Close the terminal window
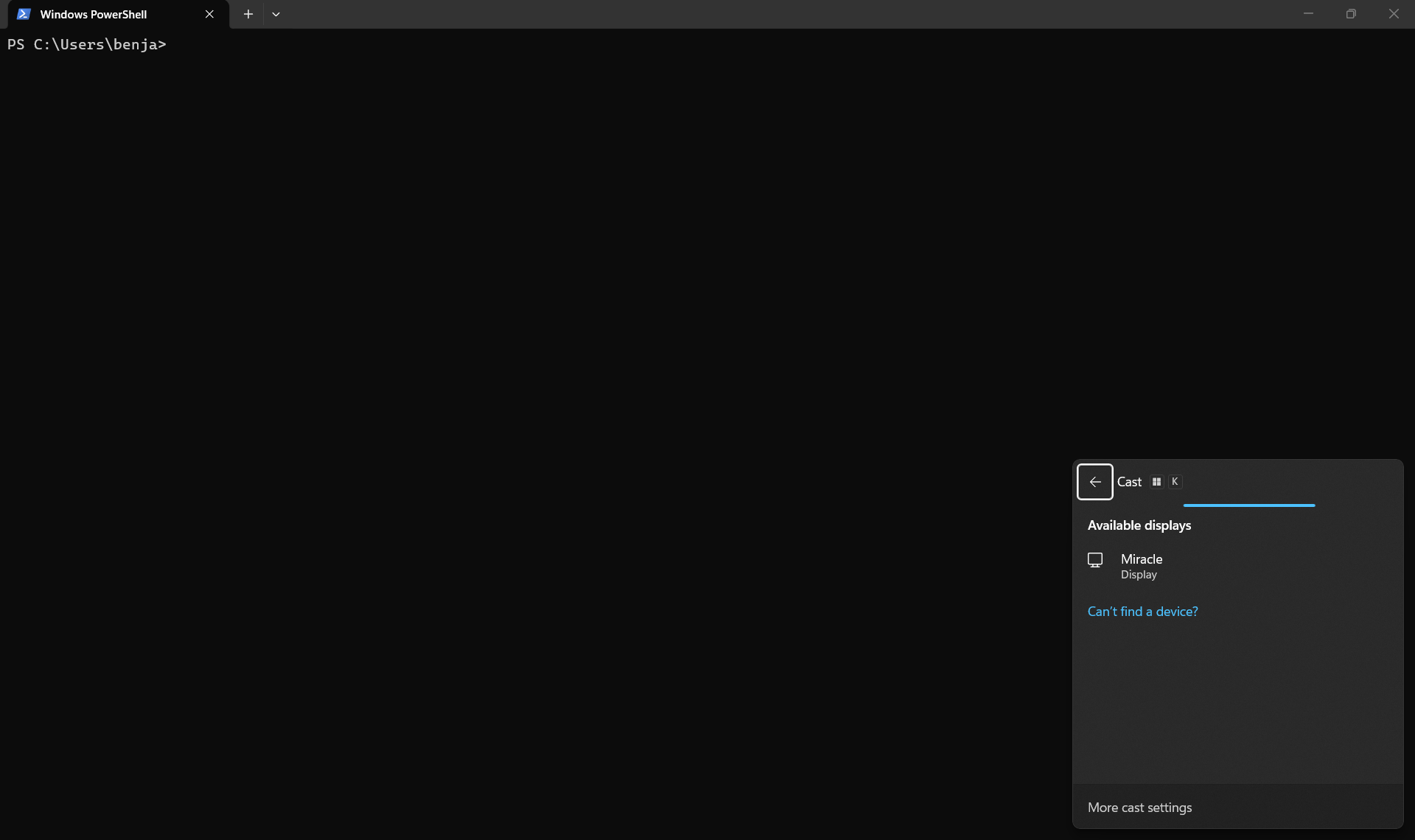1415x840 pixels. [x=1393, y=14]
